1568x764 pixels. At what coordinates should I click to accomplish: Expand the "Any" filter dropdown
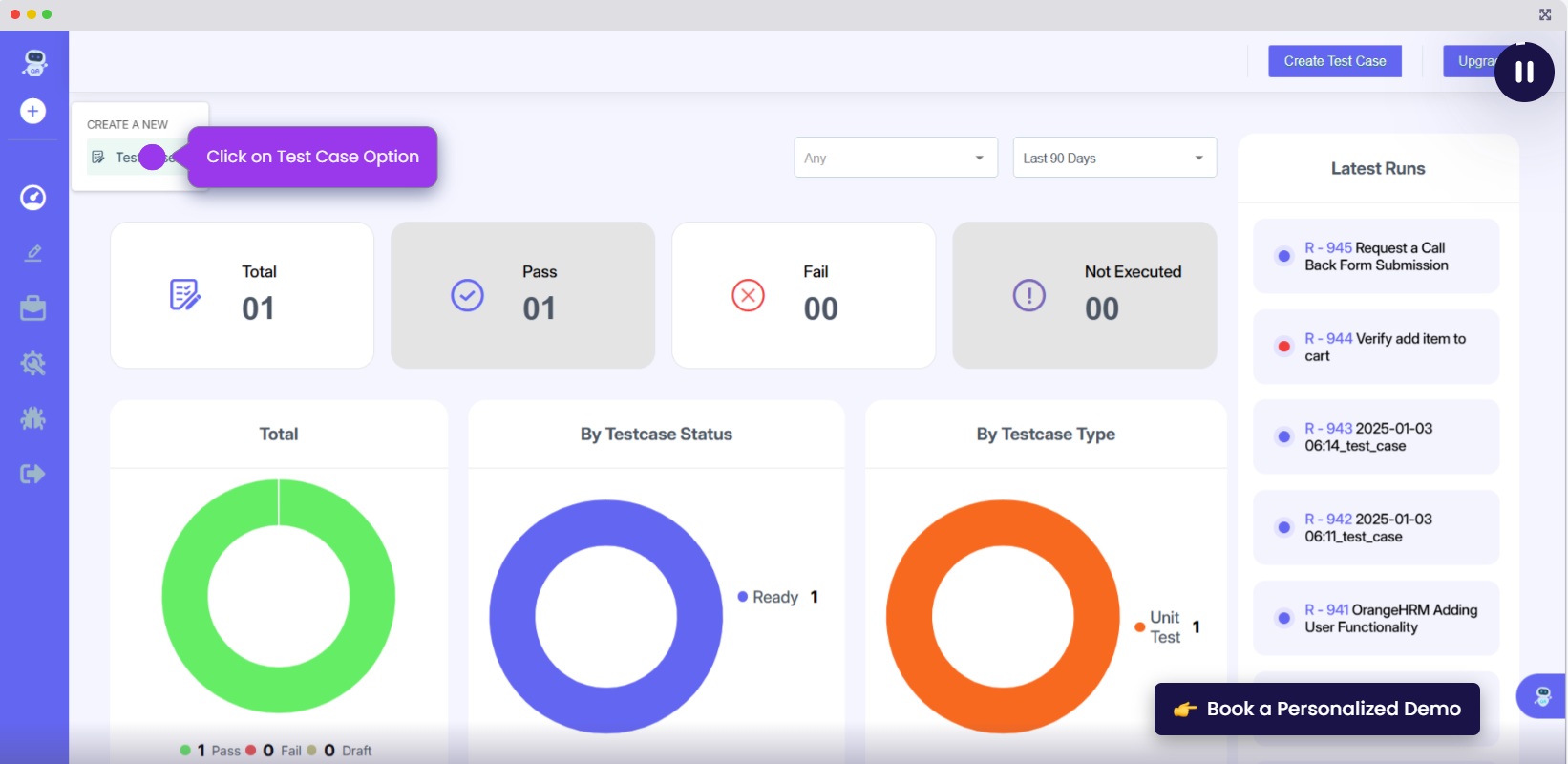[895, 158]
